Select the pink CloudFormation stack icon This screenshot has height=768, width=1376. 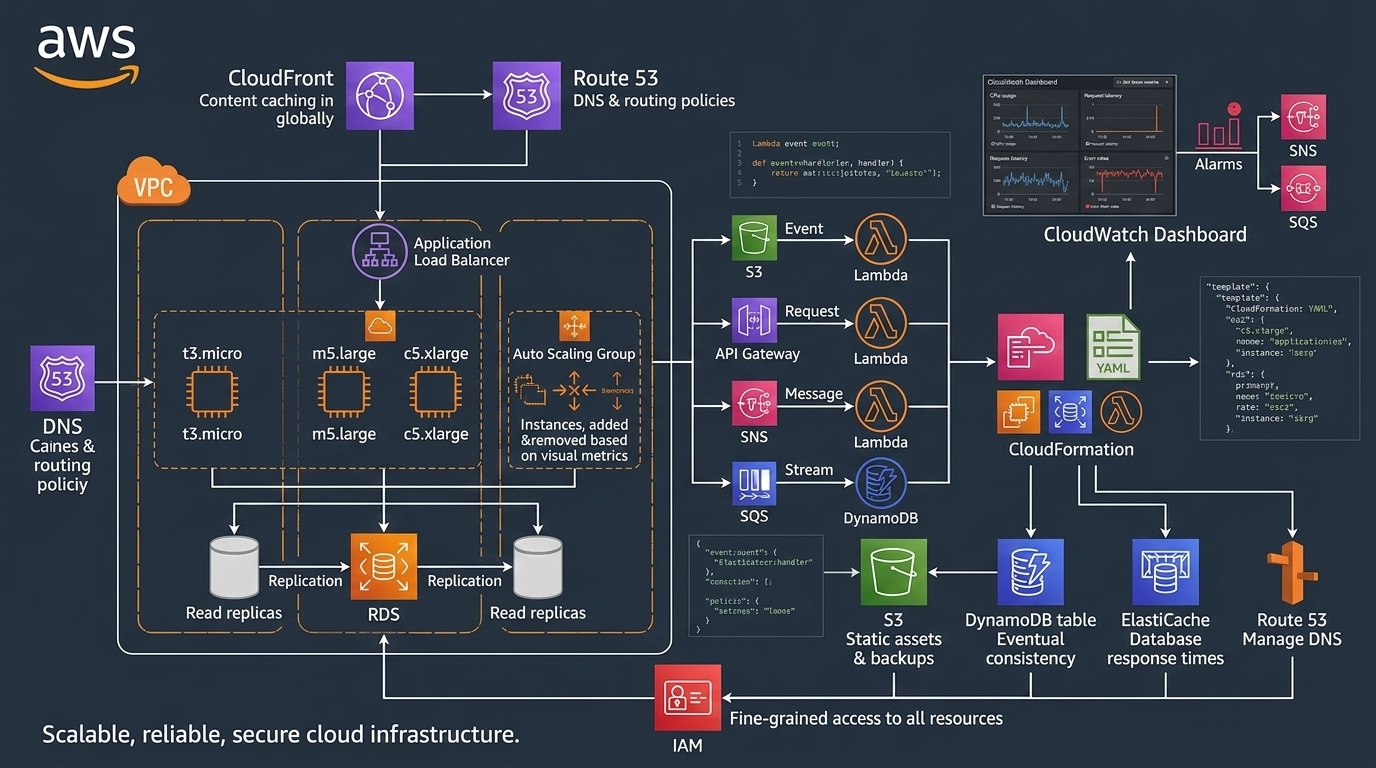1030,347
